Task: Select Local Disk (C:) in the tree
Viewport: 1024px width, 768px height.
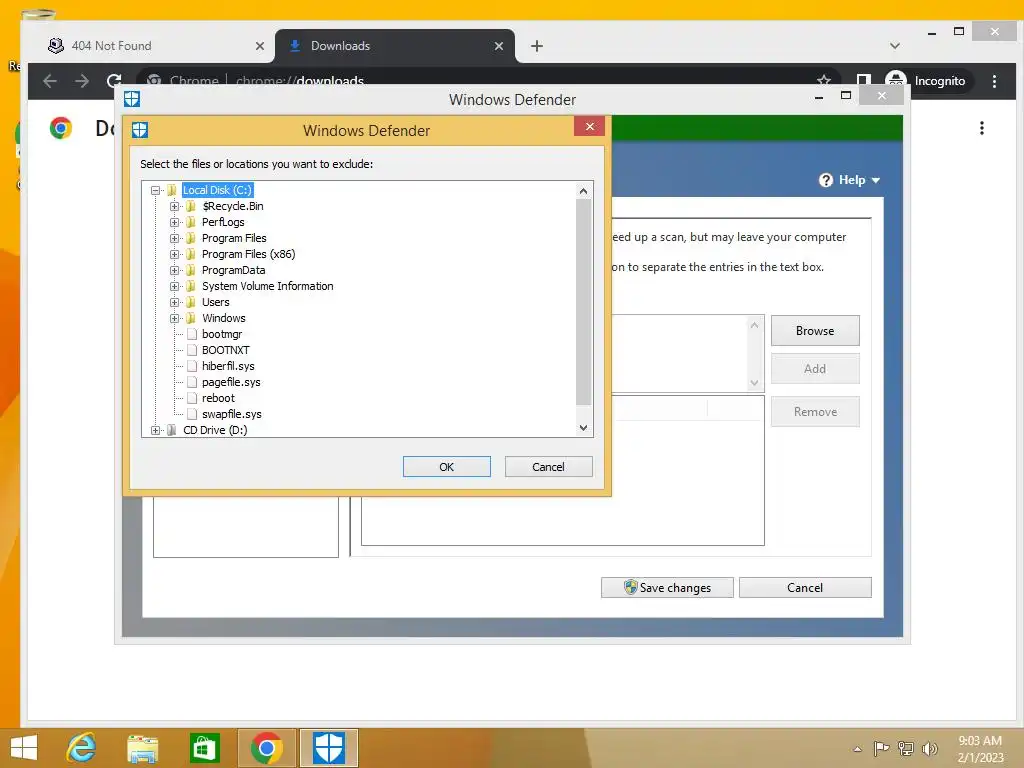Action: (x=217, y=190)
